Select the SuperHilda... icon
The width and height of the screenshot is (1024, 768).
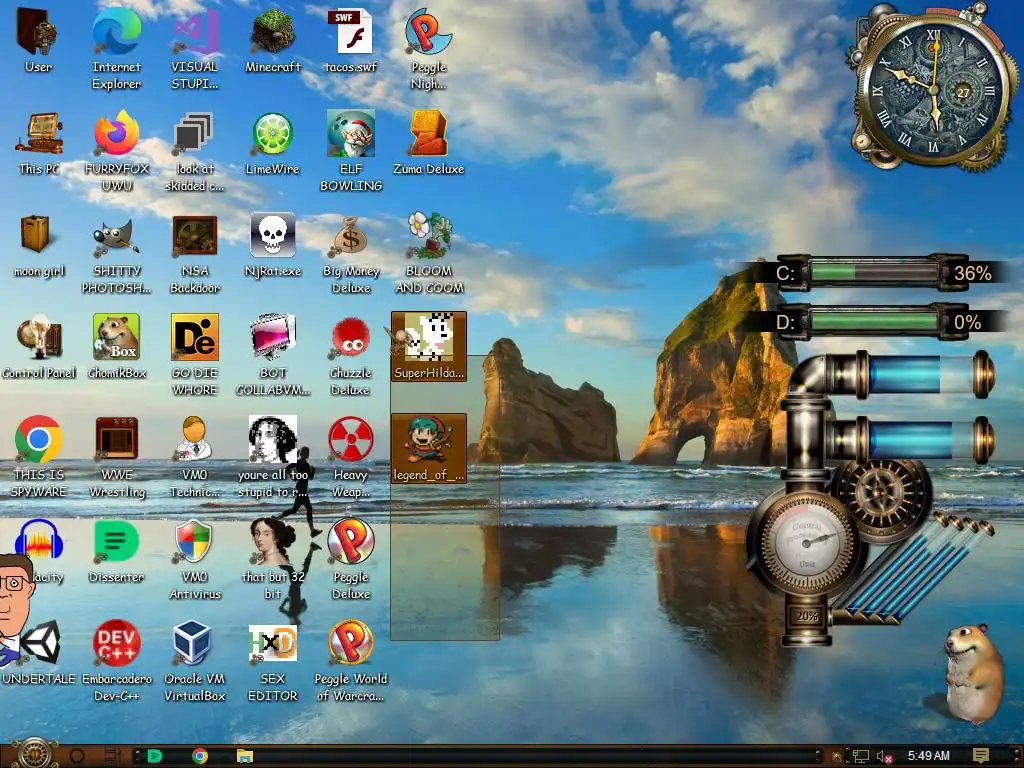coord(428,346)
